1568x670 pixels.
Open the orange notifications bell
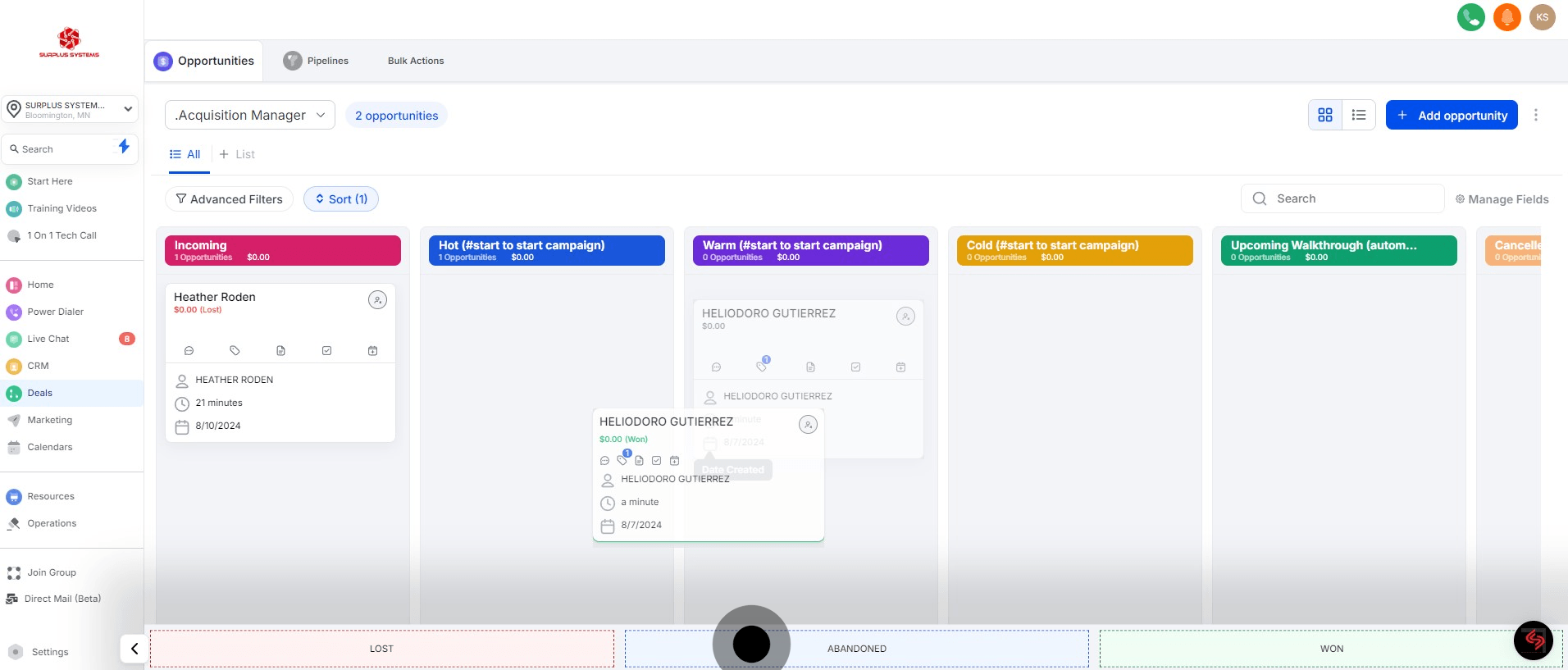(x=1506, y=17)
